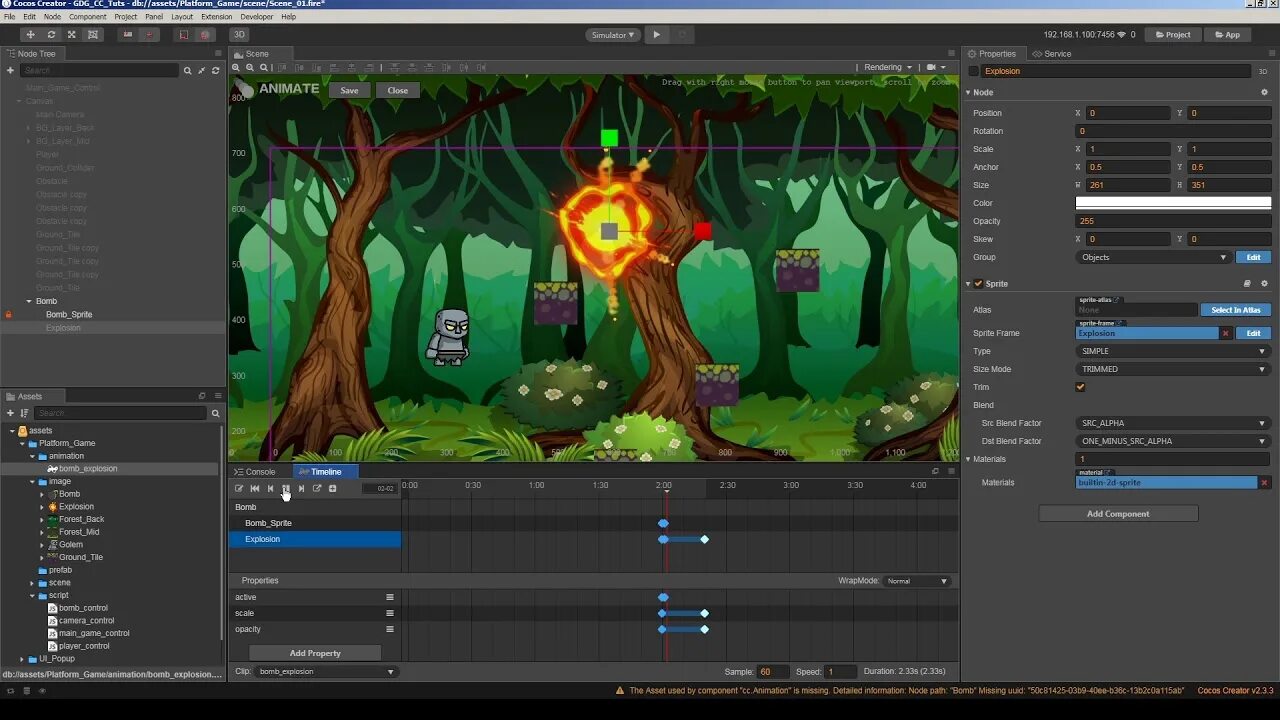Viewport: 1280px width, 720px height.
Task: Click the Add Property button
Action: click(315, 653)
